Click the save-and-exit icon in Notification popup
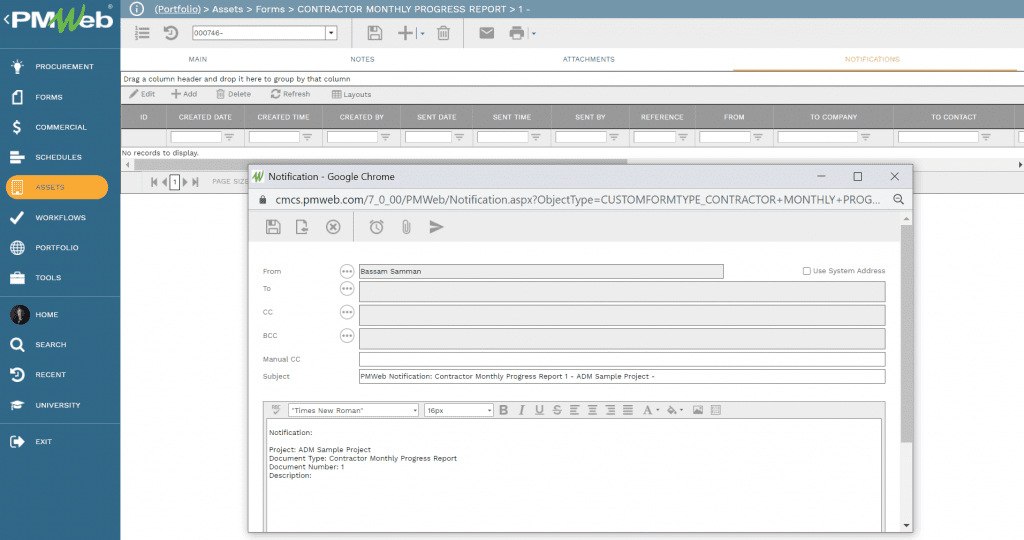The height and width of the screenshot is (540, 1024). tap(302, 227)
